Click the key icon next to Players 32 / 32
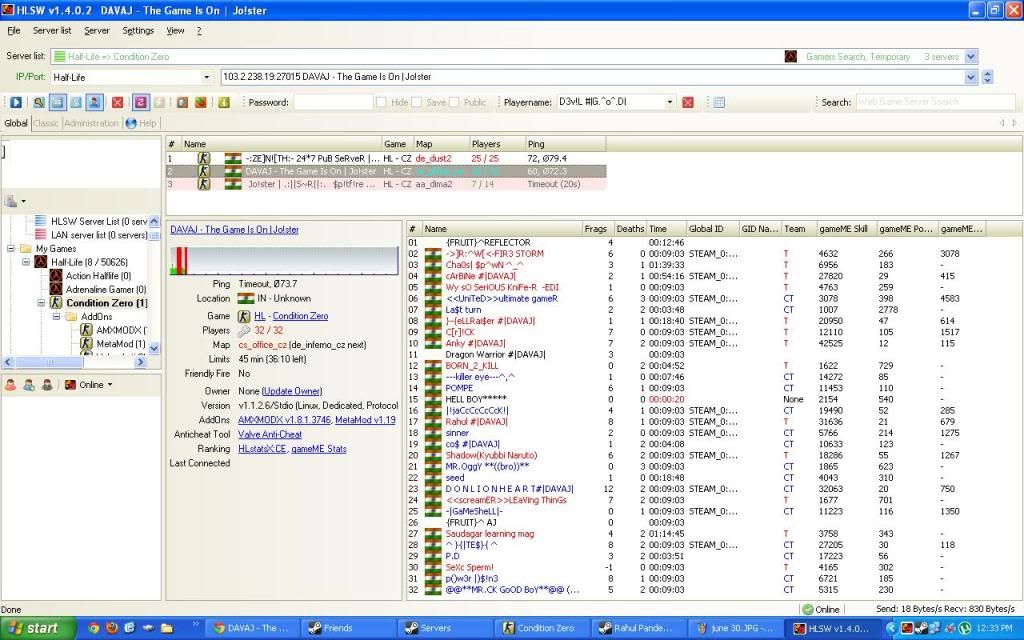 coord(244,330)
